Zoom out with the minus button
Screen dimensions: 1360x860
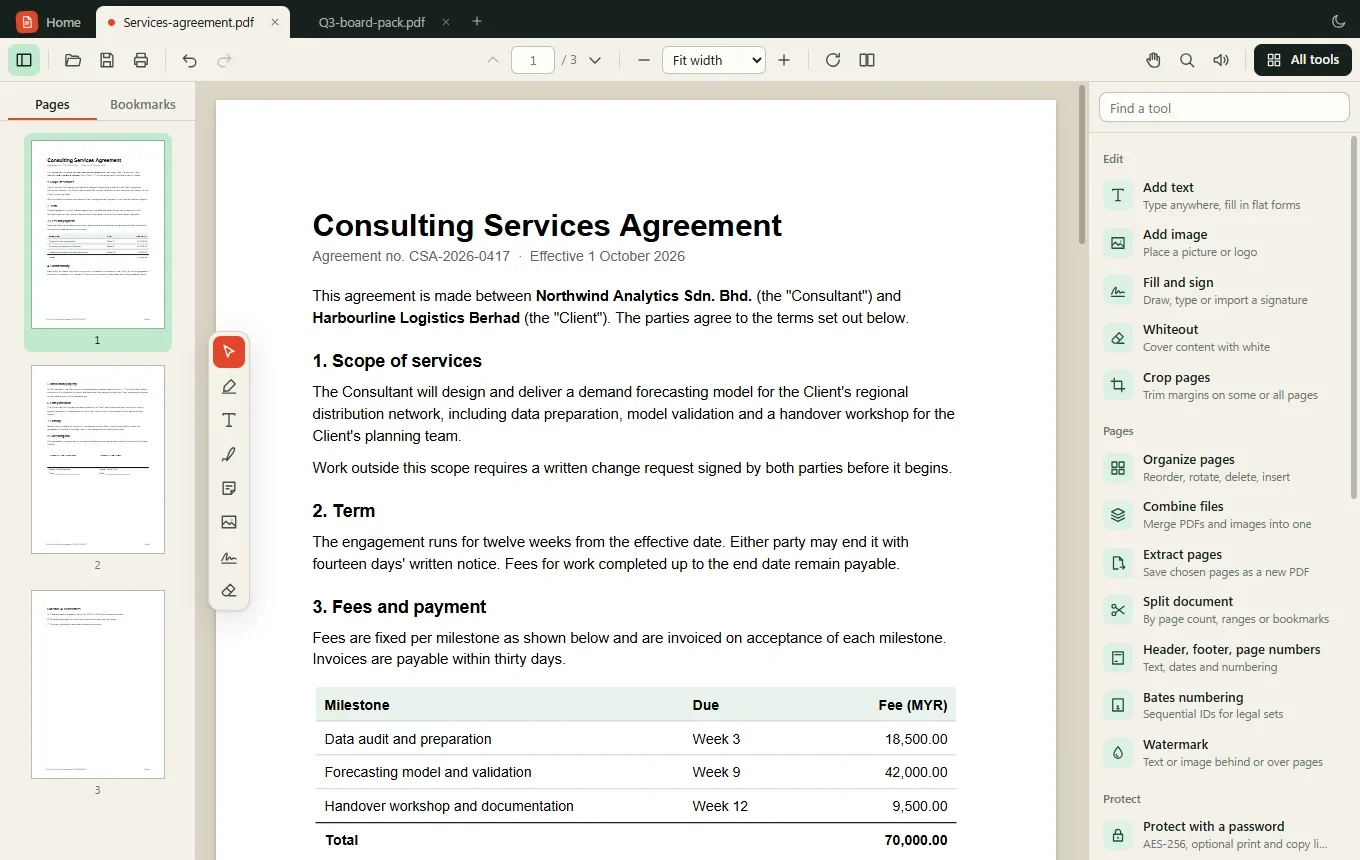tap(644, 60)
